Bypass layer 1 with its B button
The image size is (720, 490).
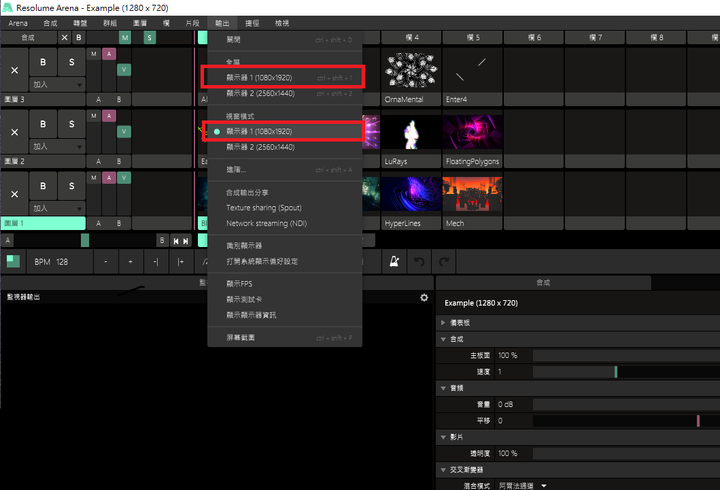[x=43, y=186]
